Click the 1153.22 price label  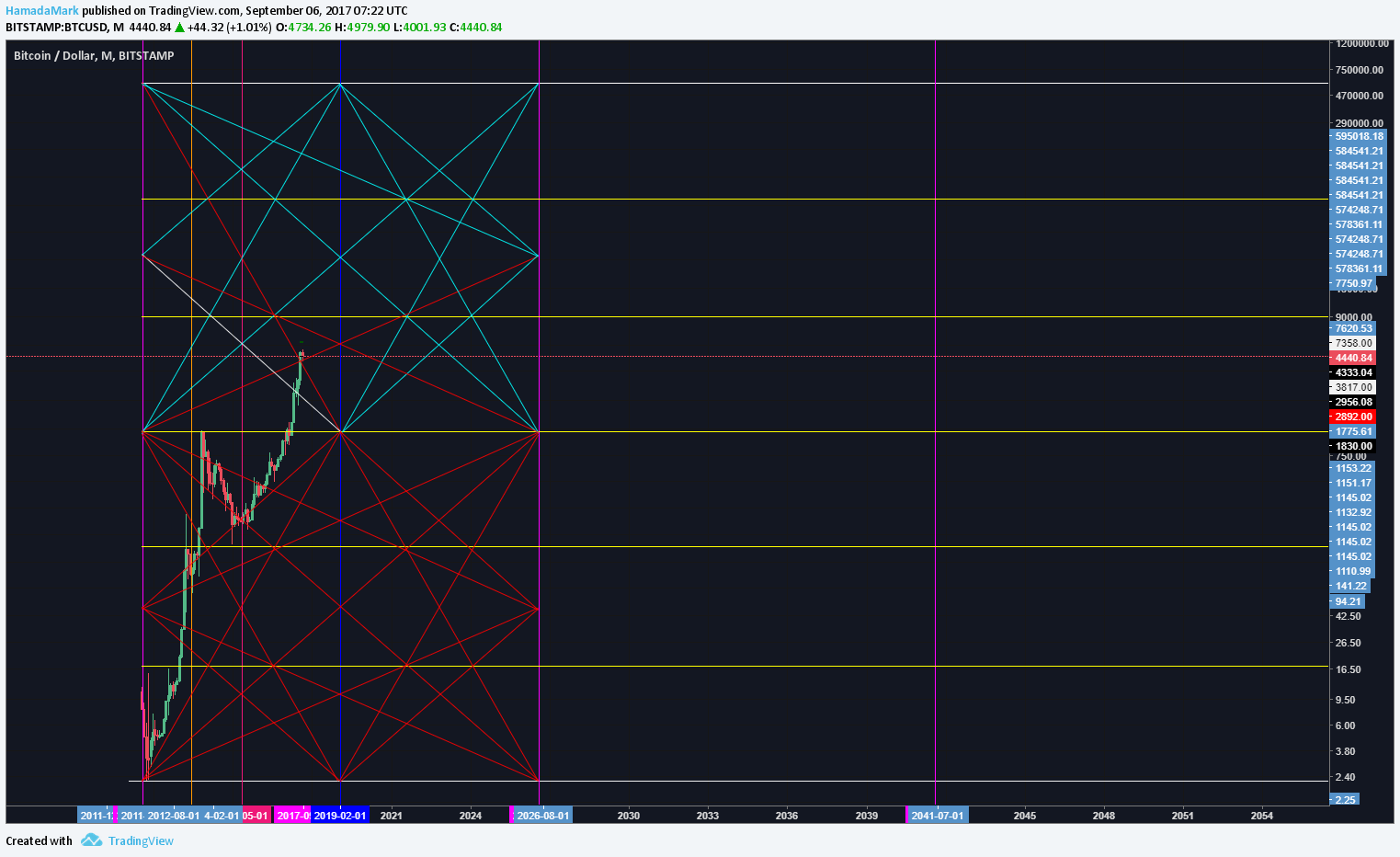(x=1353, y=468)
